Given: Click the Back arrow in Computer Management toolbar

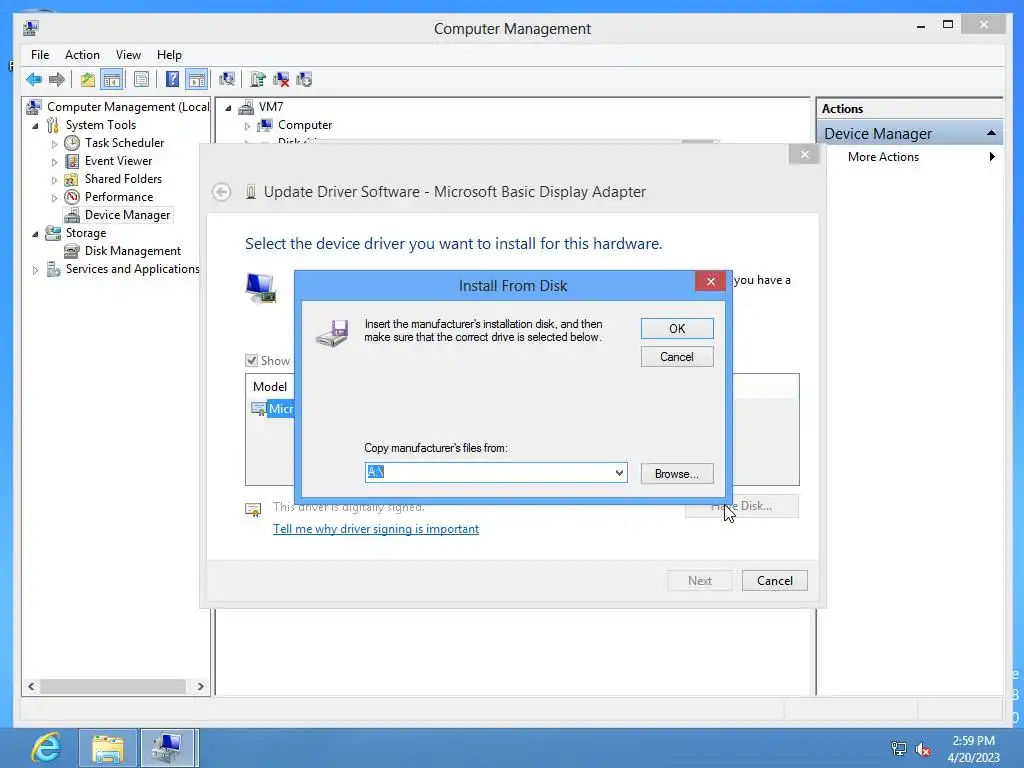Looking at the screenshot, I should [x=34, y=80].
